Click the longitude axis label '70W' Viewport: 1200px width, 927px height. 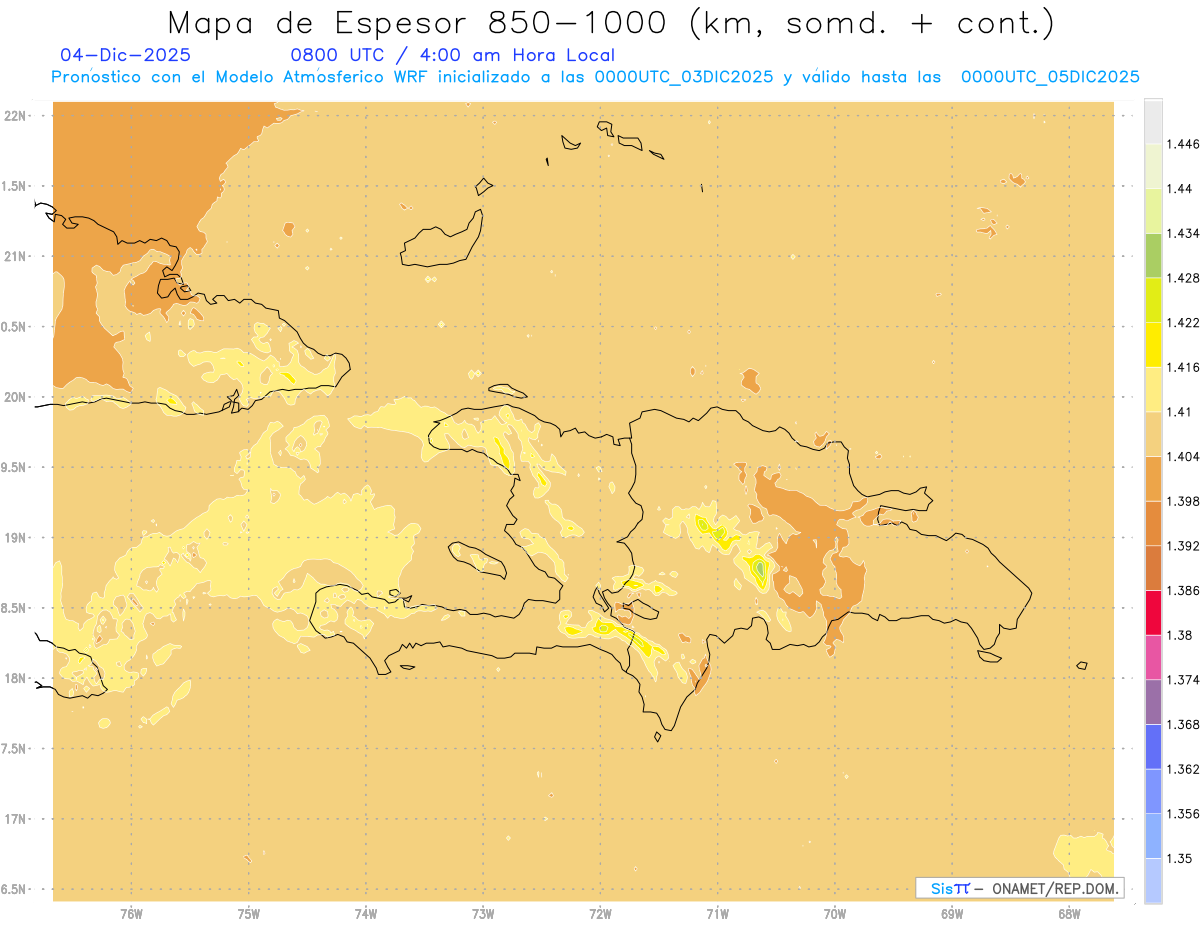pos(835,913)
